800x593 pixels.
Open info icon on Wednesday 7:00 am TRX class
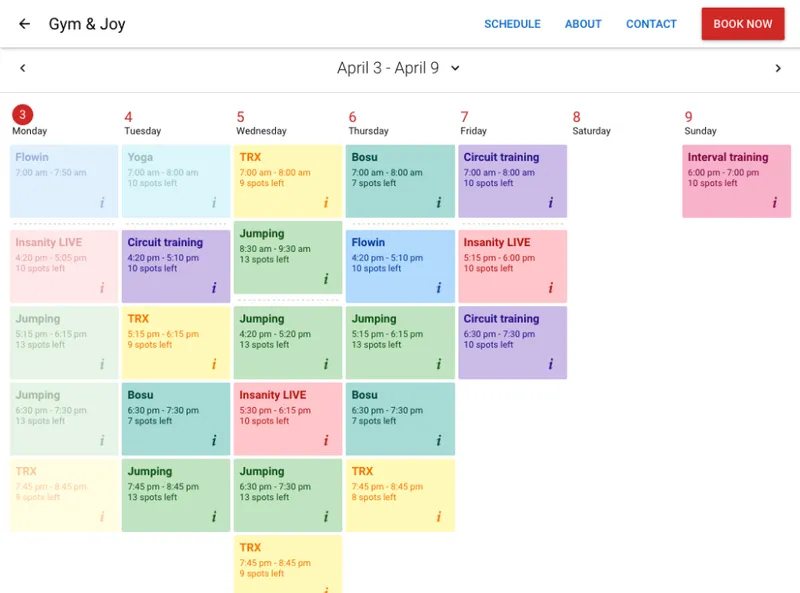[x=326, y=203]
